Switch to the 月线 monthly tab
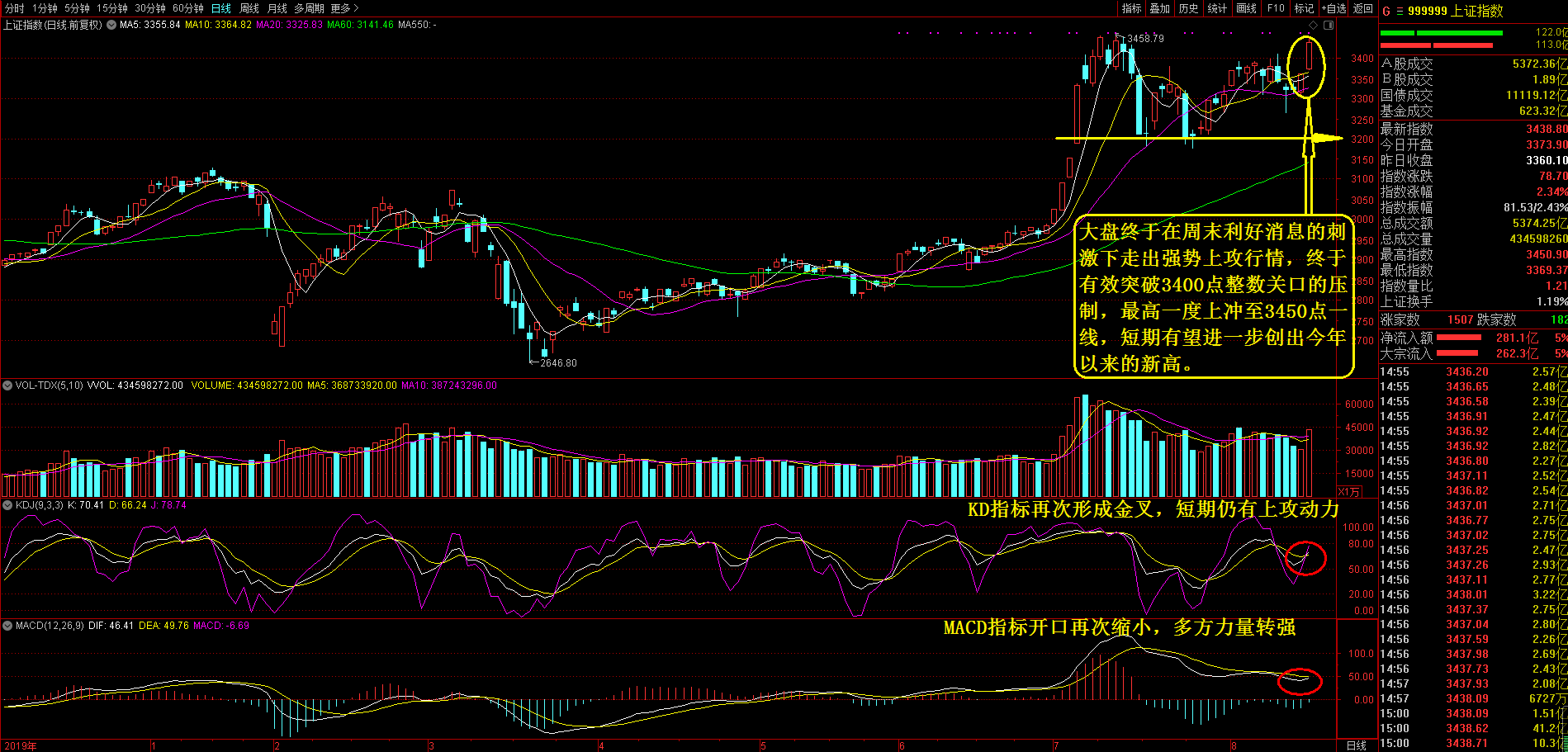The image size is (1568, 752). [277, 8]
